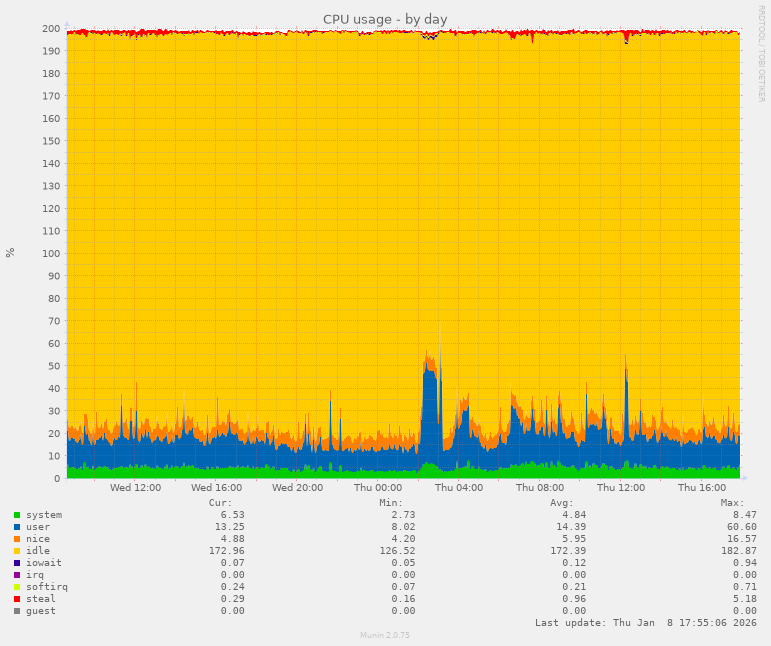The image size is (771, 646).
Task: Click the 'Thu 04:00' x-axis label
Action: coord(459,488)
